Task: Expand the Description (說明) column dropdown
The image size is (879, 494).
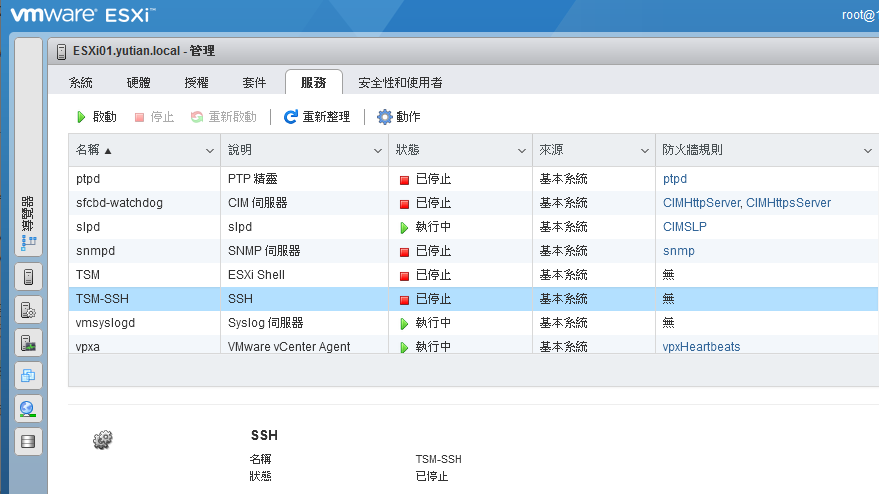Action: coord(378,151)
